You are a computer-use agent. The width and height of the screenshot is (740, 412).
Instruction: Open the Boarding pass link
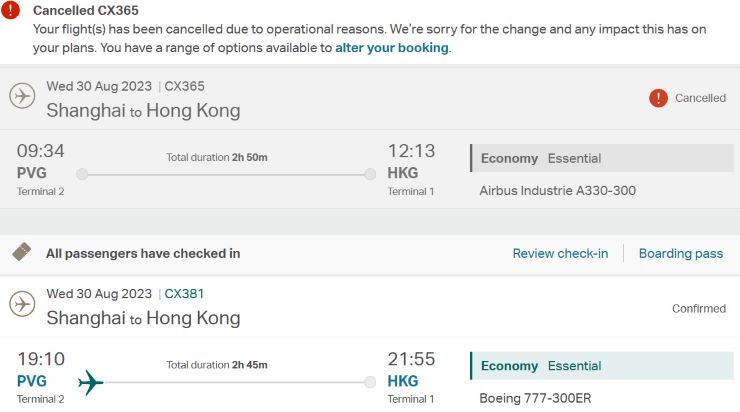pyautogui.click(x=681, y=253)
